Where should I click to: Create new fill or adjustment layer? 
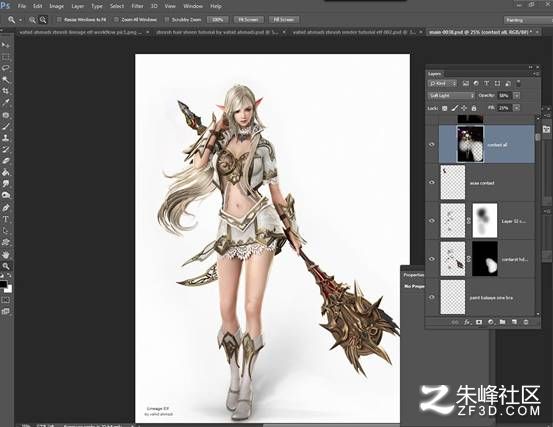tap(491, 322)
